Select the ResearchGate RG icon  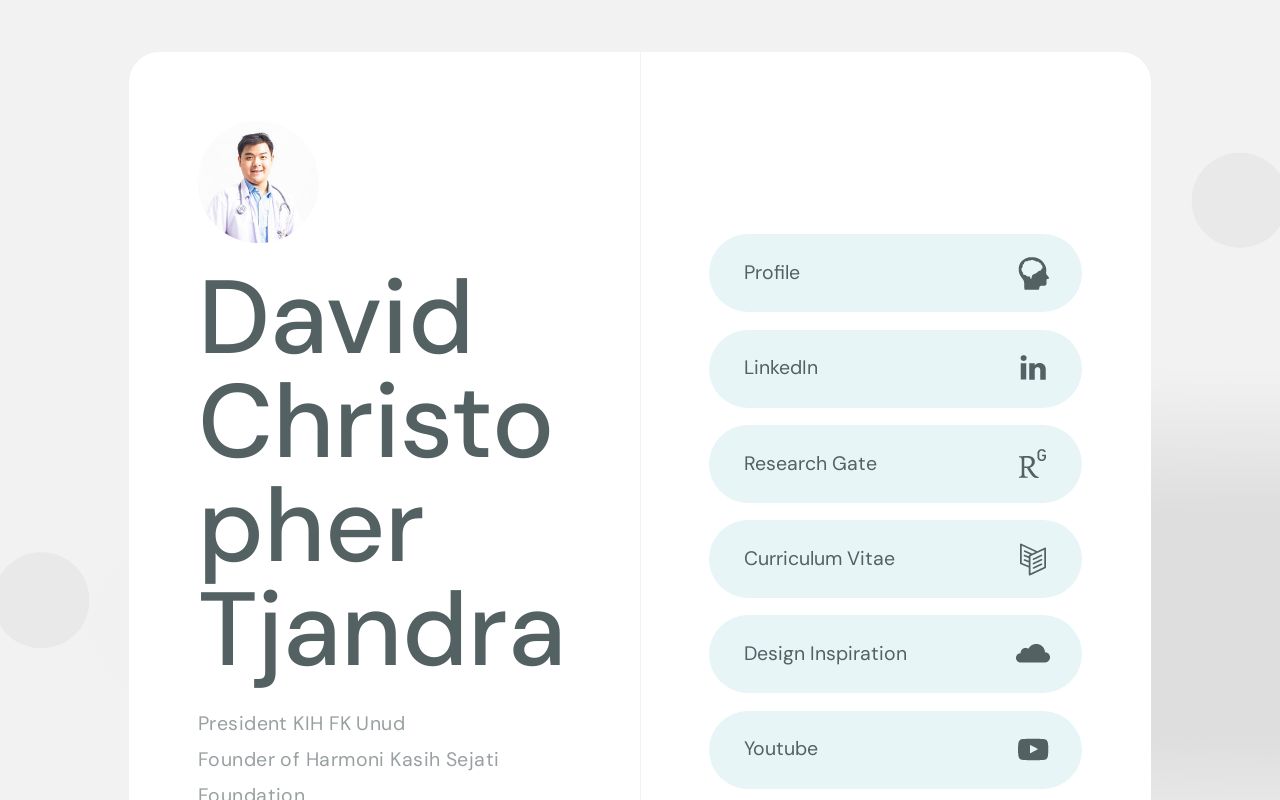pyautogui.click(x=1033, y=464)
